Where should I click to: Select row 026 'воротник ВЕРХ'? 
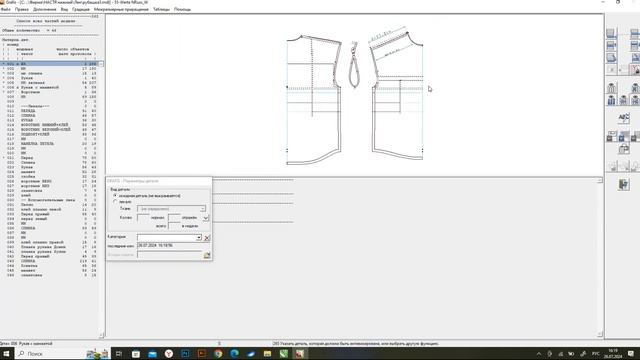point(49,181)
